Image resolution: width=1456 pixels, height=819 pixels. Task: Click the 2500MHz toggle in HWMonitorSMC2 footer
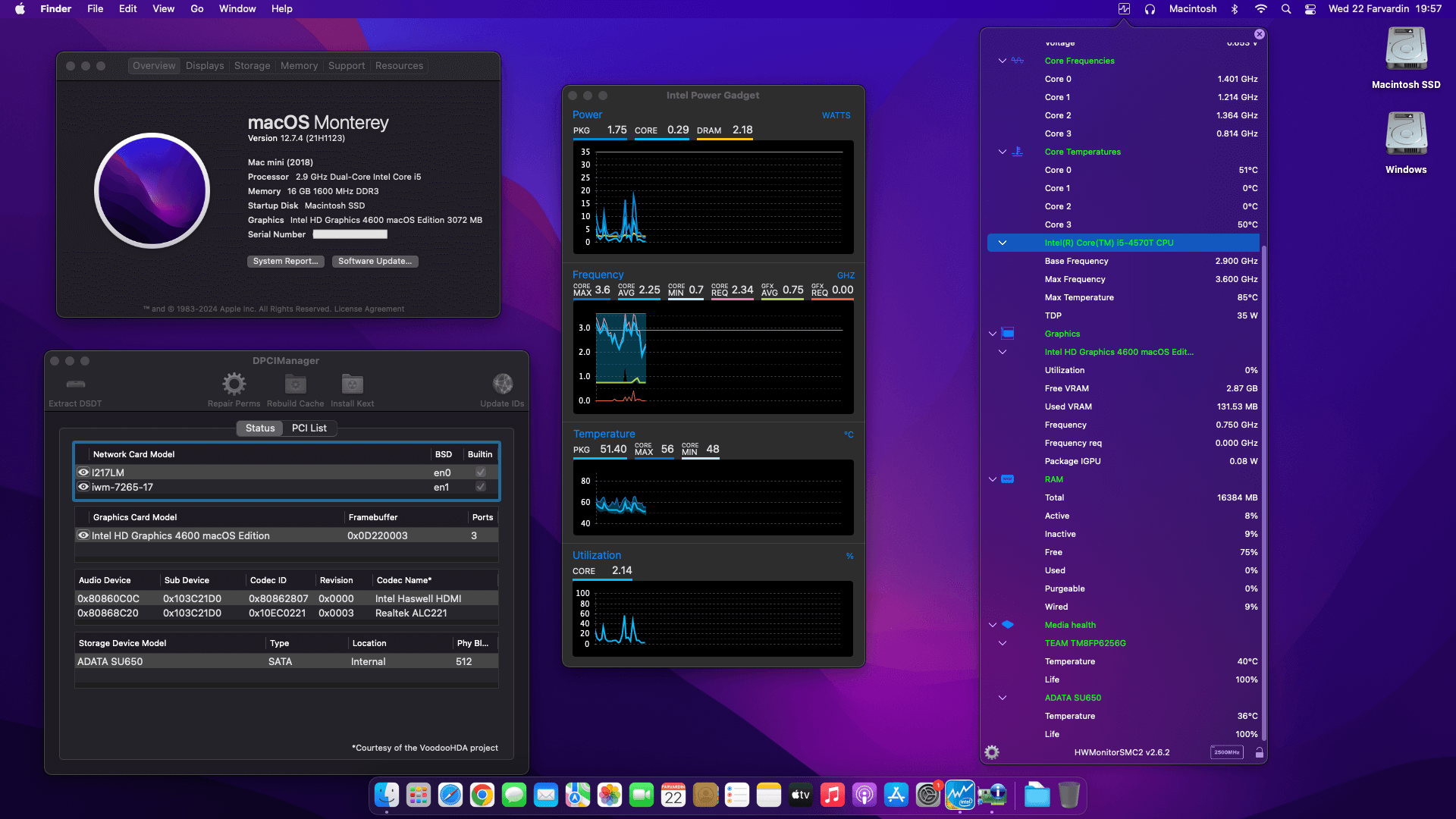pyautogui.click(x=1226, y=752)
